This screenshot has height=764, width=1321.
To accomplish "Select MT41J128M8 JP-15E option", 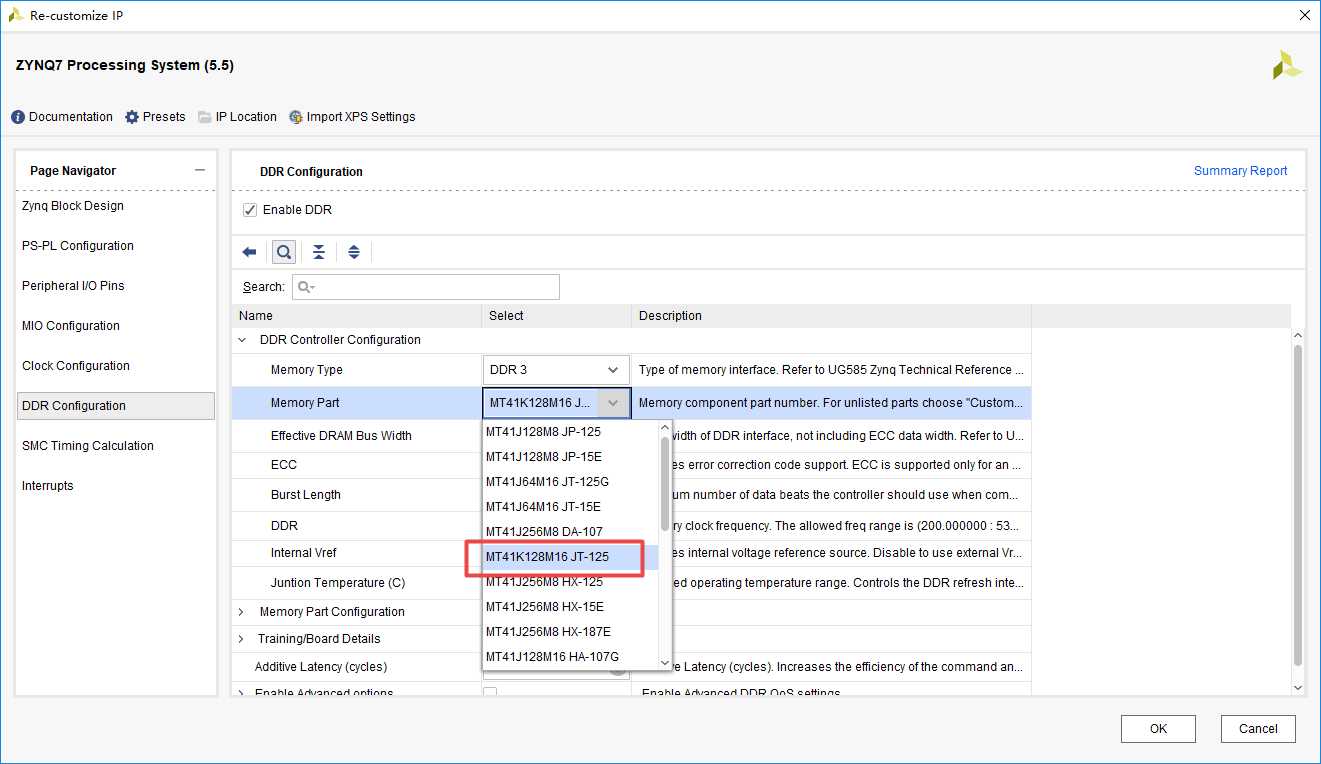I will [x=570, y=457].
